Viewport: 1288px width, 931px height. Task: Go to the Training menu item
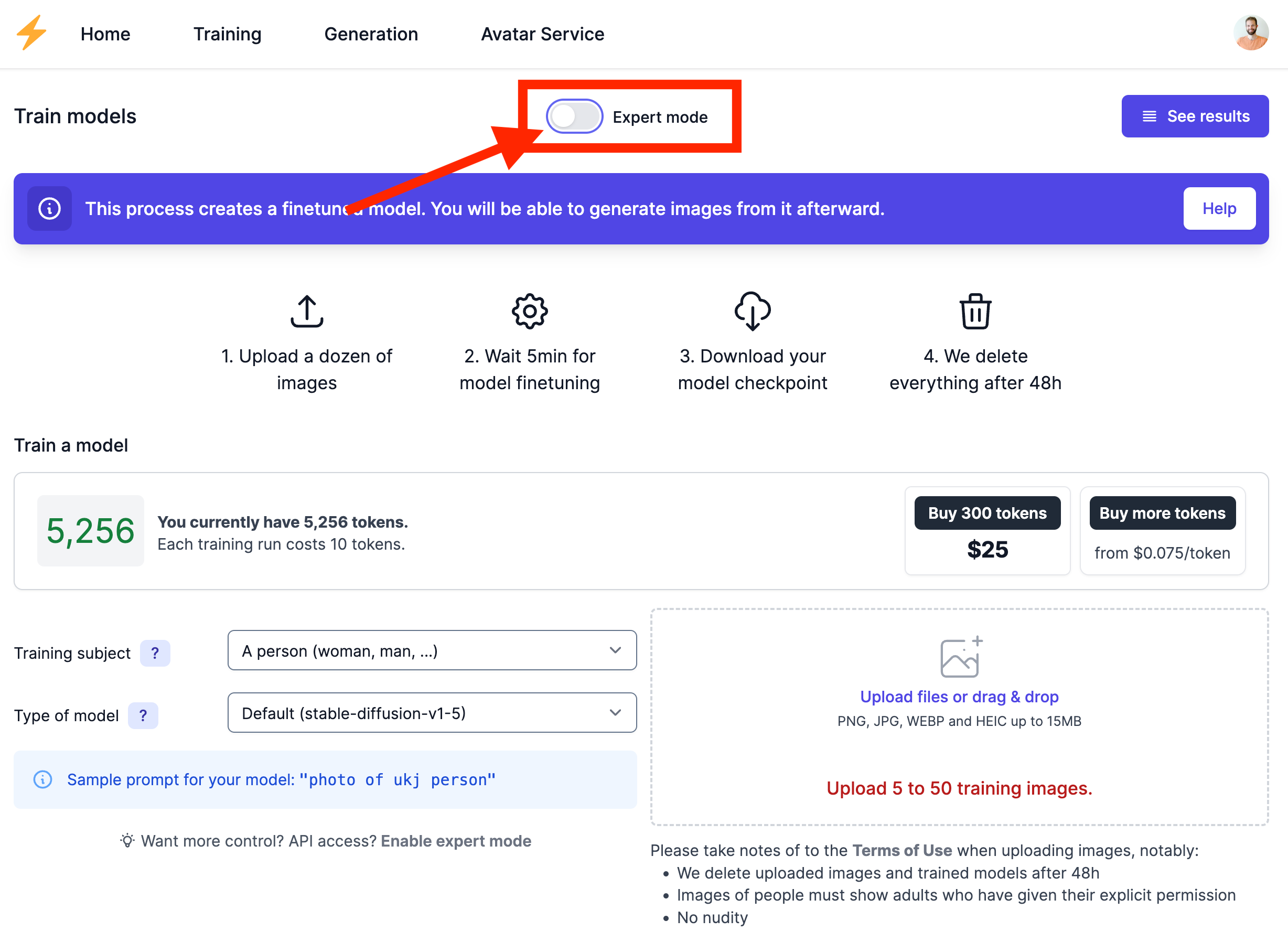pyautogui.click(x=227, y=34)
